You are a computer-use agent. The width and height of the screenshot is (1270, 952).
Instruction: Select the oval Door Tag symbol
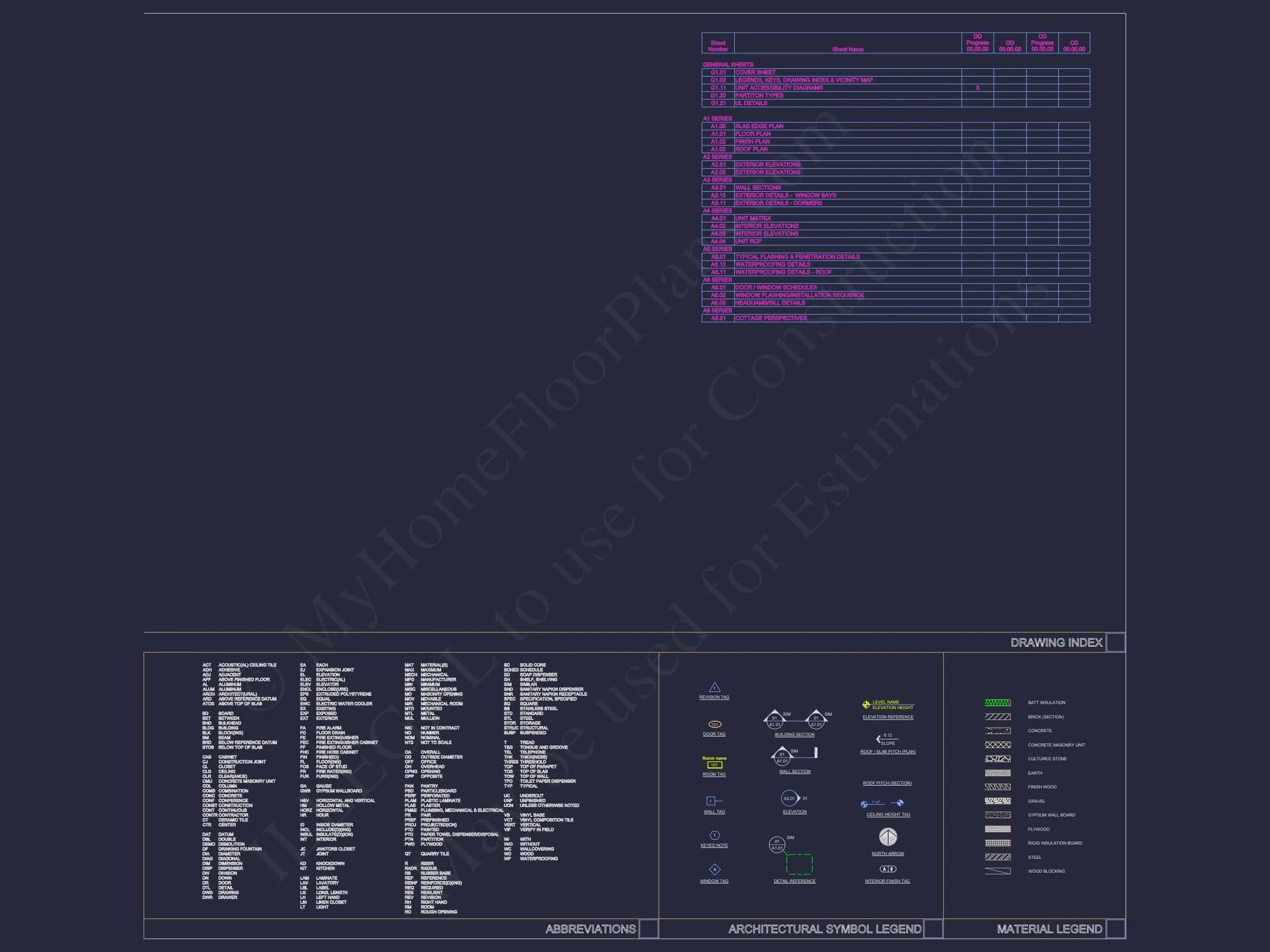tap(714, 724)
